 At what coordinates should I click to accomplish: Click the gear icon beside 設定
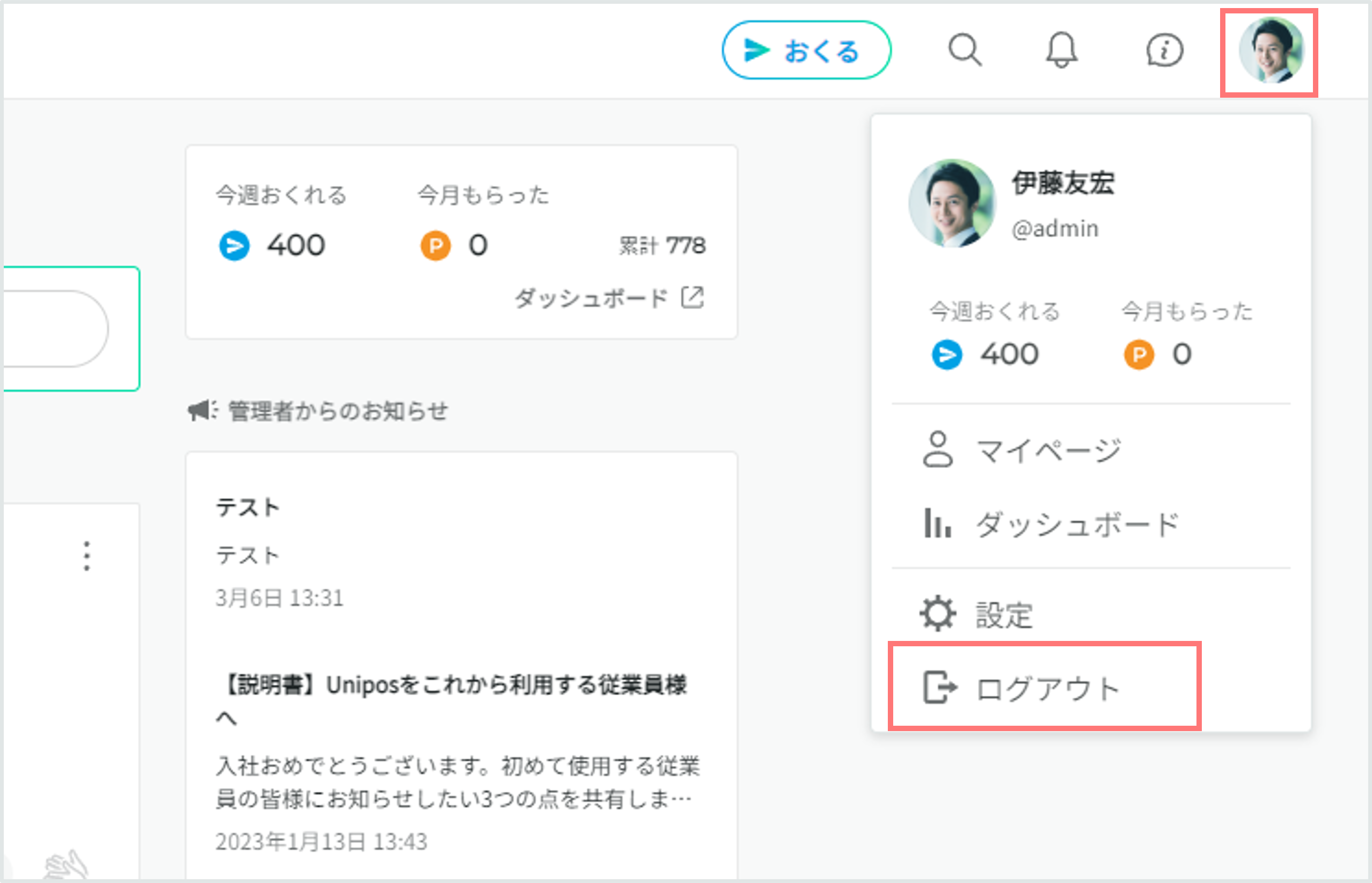(938, 612)
